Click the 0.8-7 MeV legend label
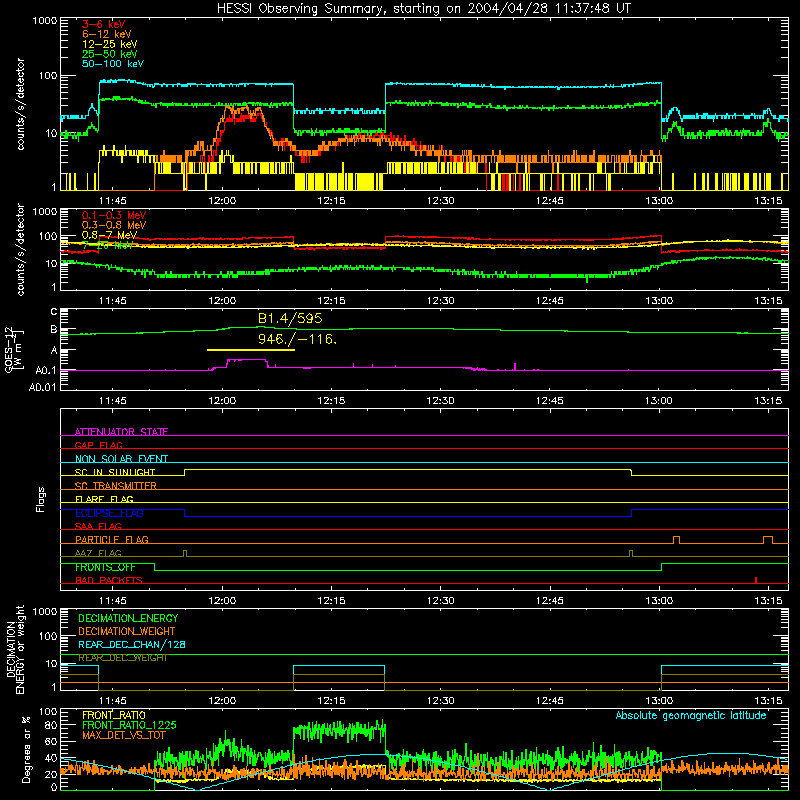Viewport: 800px width, 800px height. click(109, 235)
